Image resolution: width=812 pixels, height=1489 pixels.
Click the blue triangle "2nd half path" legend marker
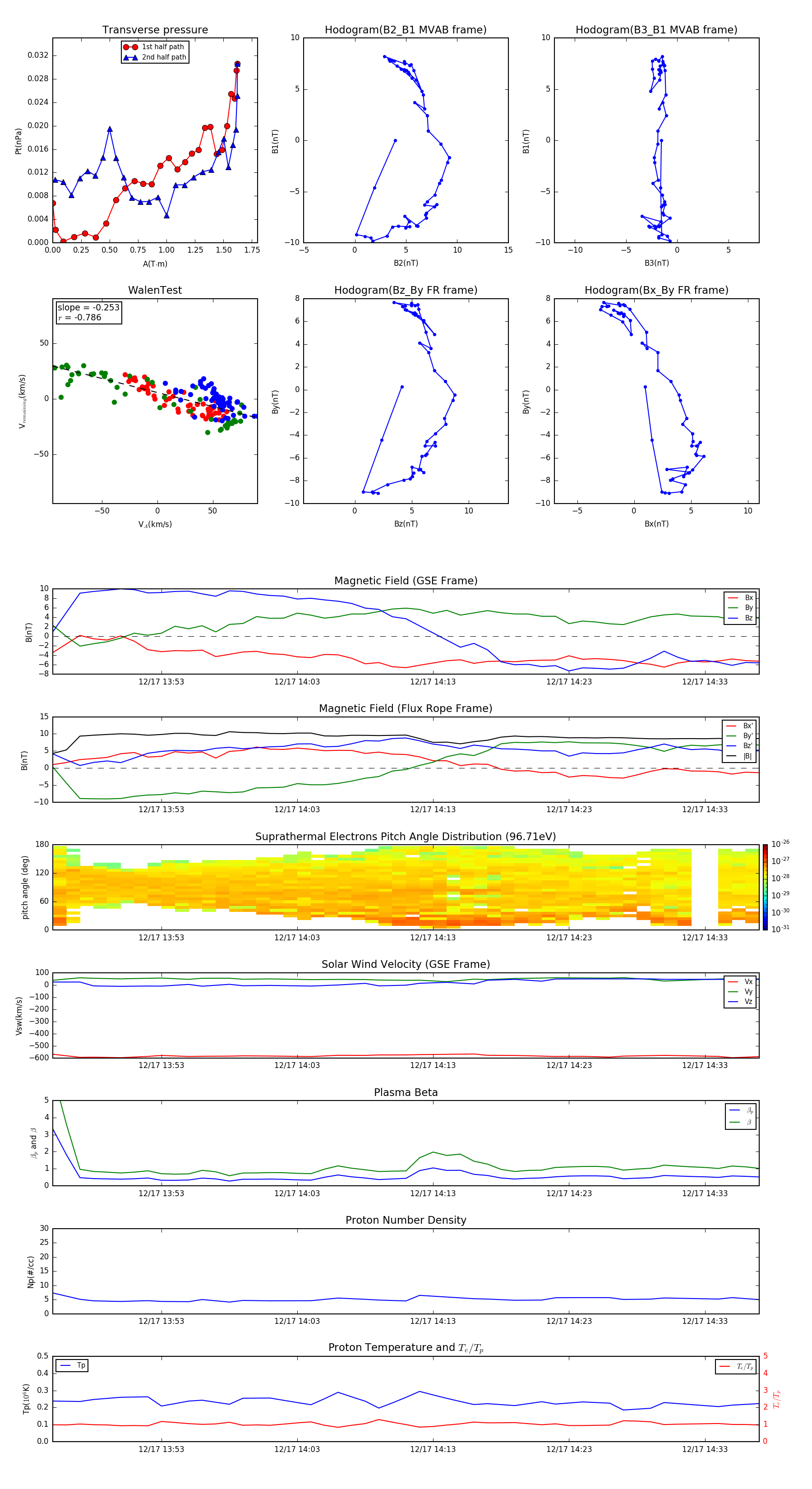click(x=131, y=57)
